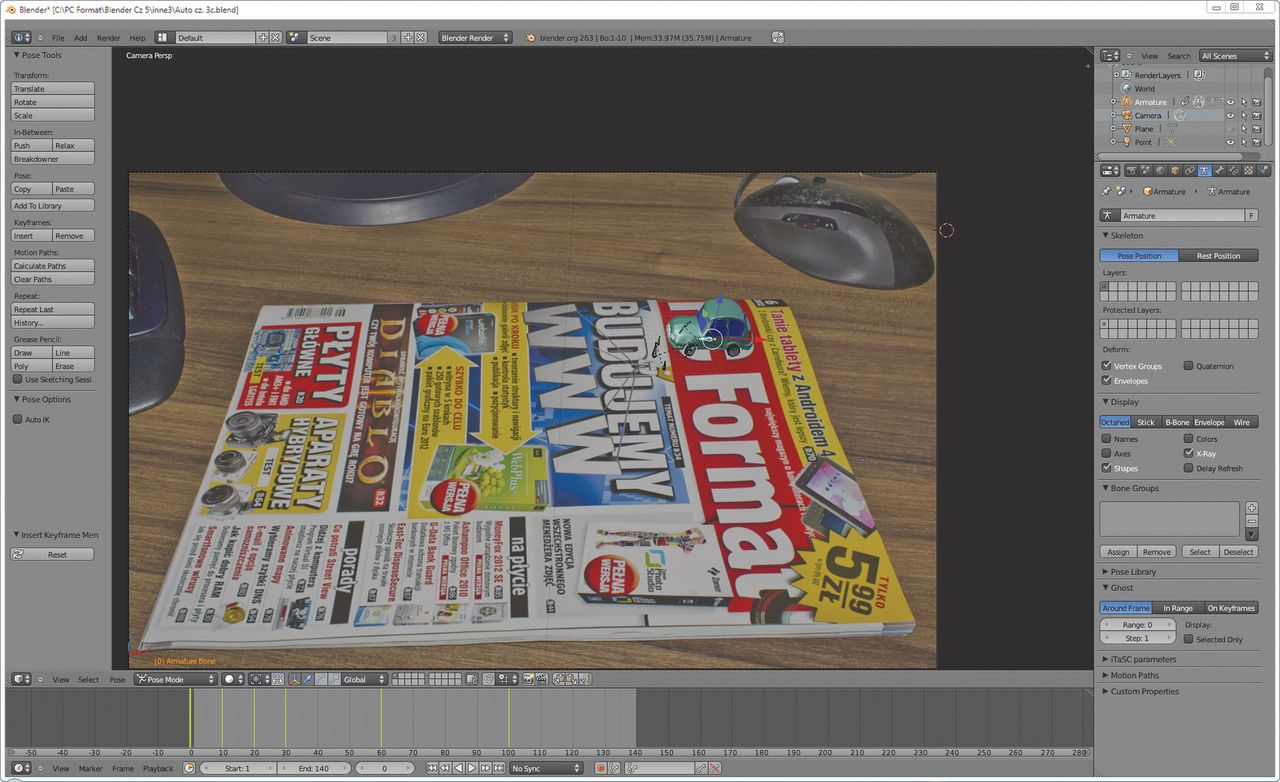Toggle the Camera restrict-render icon in outliner
1280x782 pixels.
point(1257,115)
